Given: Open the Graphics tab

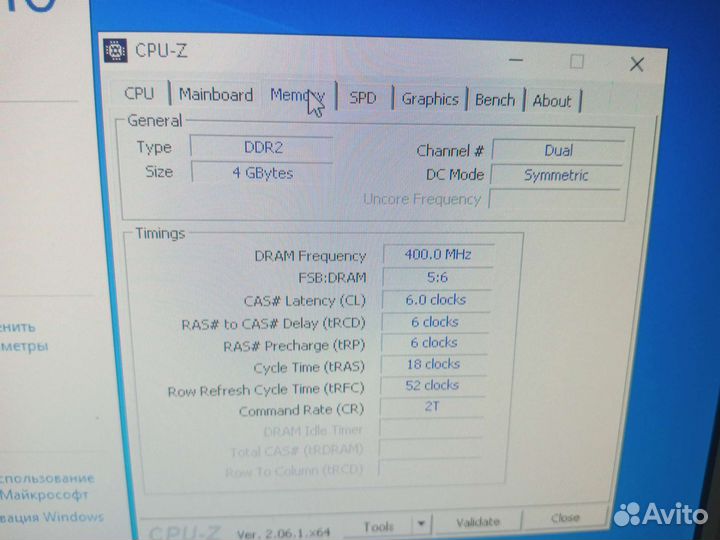Looking at the screenshot, I should pyautogui.click(x=429, y=99).
